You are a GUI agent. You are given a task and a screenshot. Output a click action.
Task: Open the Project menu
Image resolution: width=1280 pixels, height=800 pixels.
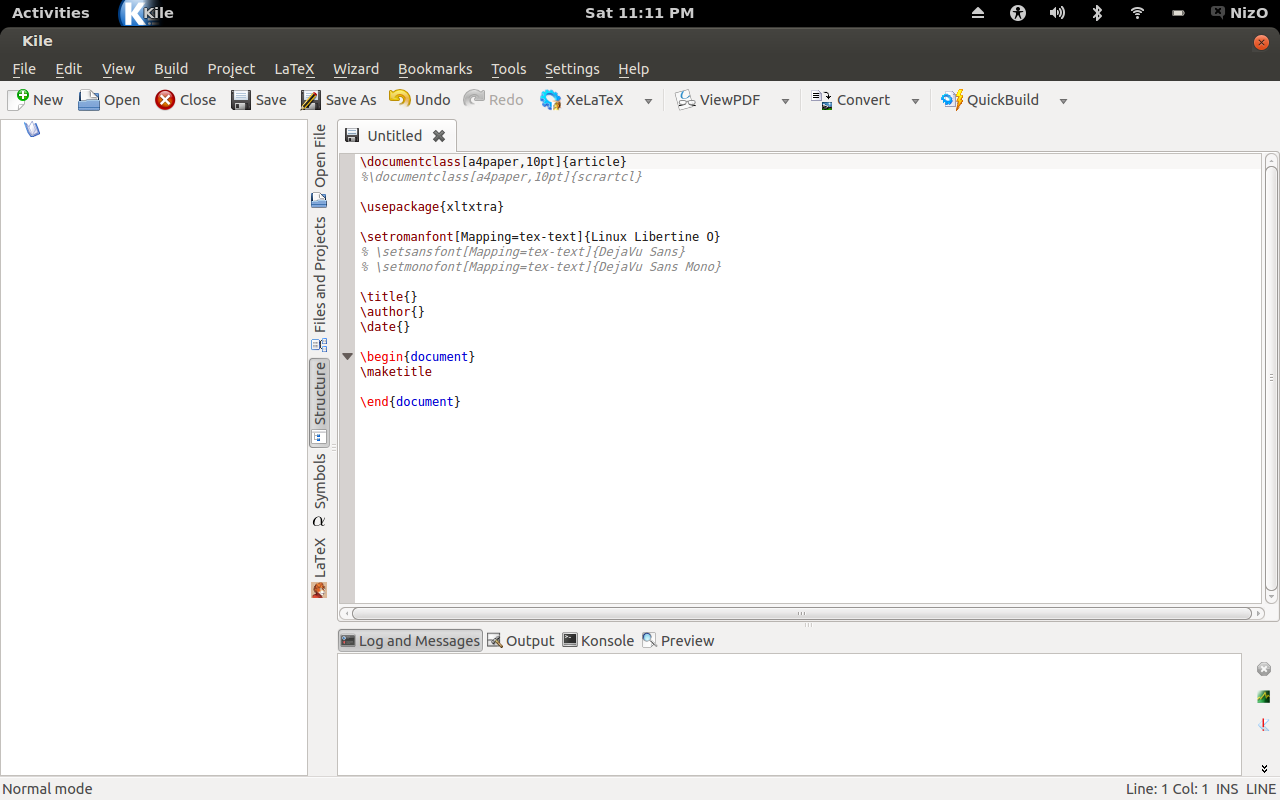[x=231, y=69]
